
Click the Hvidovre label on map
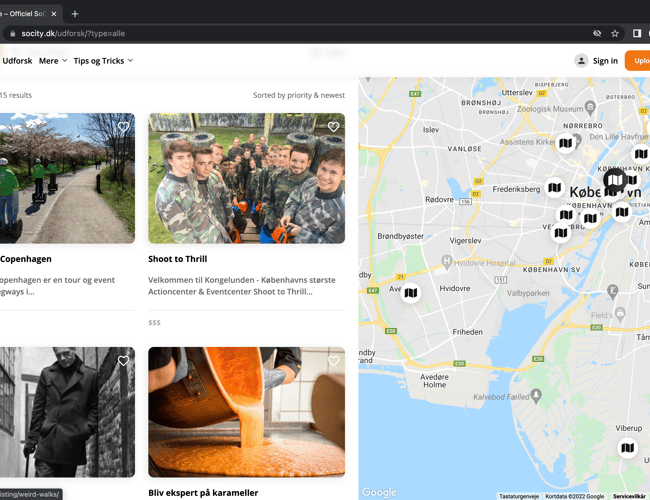coord(455,288)
